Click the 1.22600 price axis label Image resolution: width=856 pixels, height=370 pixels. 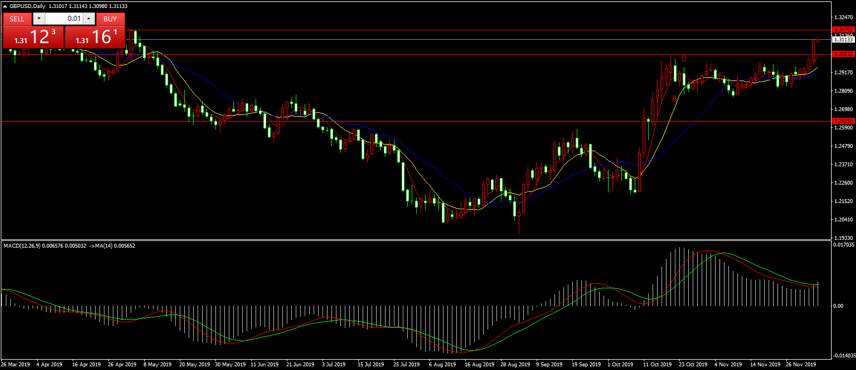coord(843,182)
